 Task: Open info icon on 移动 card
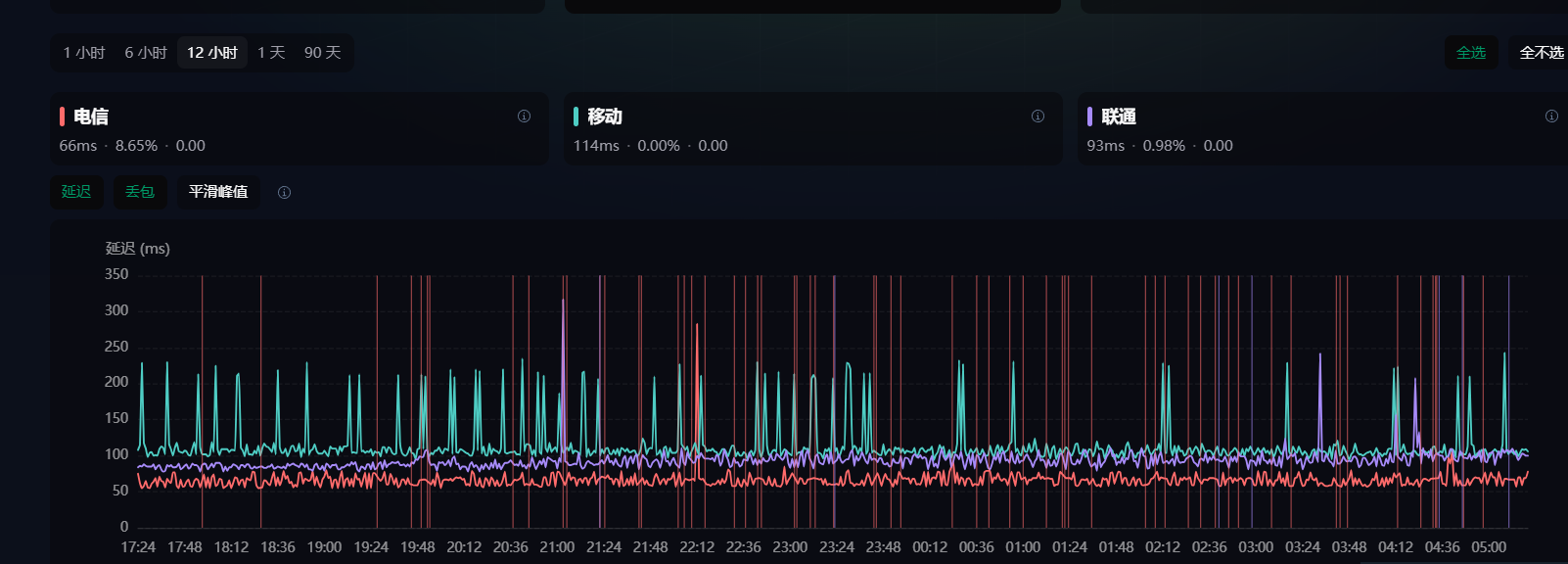point(1038,117)
